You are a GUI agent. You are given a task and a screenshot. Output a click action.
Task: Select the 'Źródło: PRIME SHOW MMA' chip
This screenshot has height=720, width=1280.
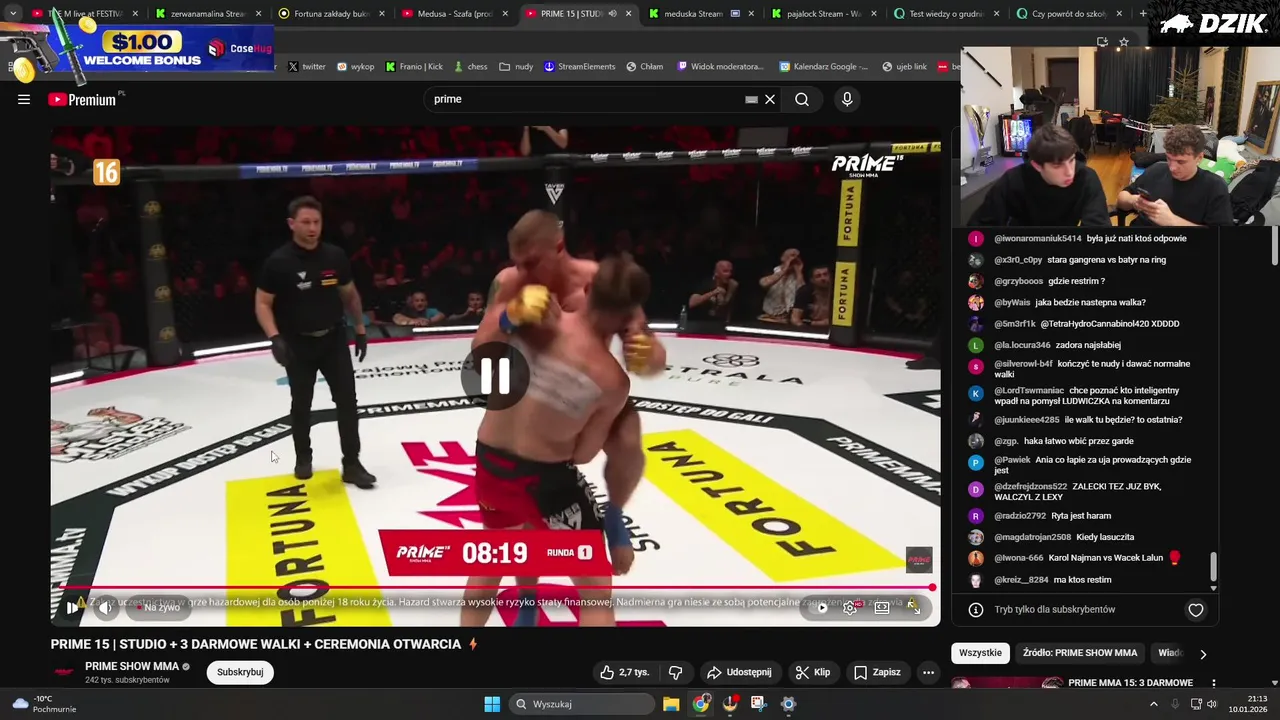click(1080, 653)
